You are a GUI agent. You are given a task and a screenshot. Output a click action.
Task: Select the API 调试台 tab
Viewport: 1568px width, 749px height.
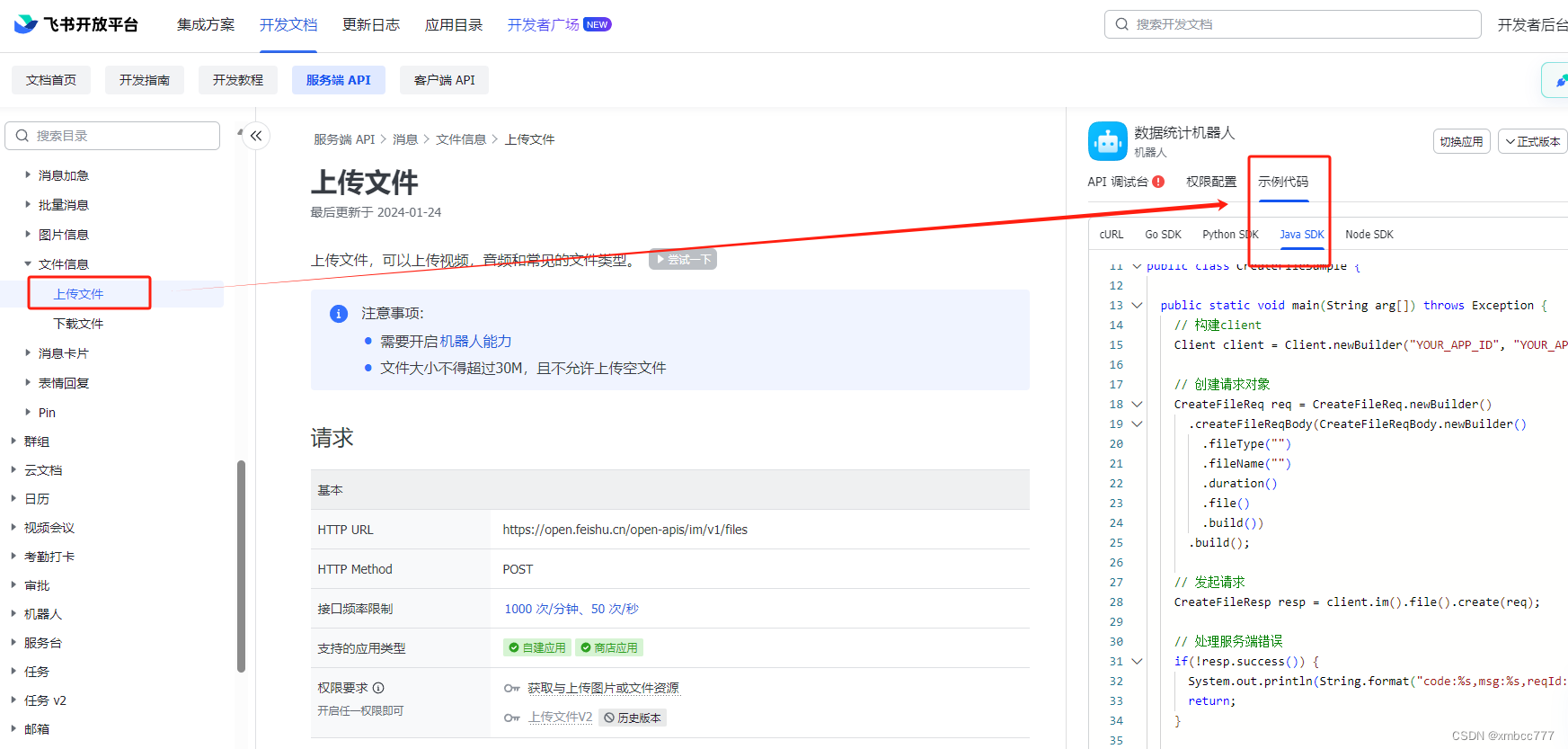(1118, 182)
